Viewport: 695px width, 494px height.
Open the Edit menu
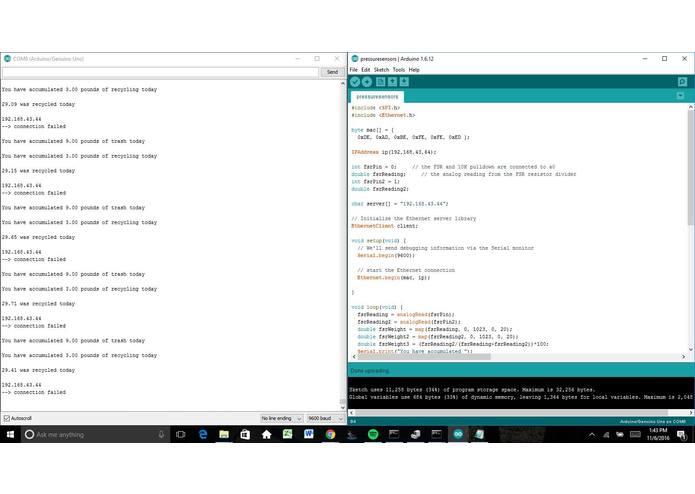[x=366, y=70]
